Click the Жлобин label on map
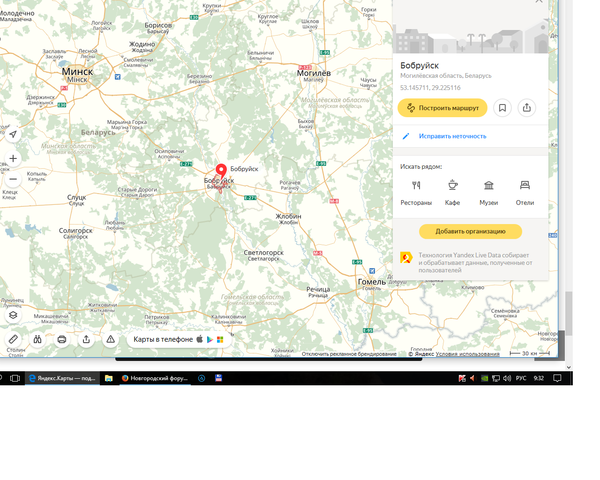The height and width of the screenshot is (480, 600). (289, 216)
